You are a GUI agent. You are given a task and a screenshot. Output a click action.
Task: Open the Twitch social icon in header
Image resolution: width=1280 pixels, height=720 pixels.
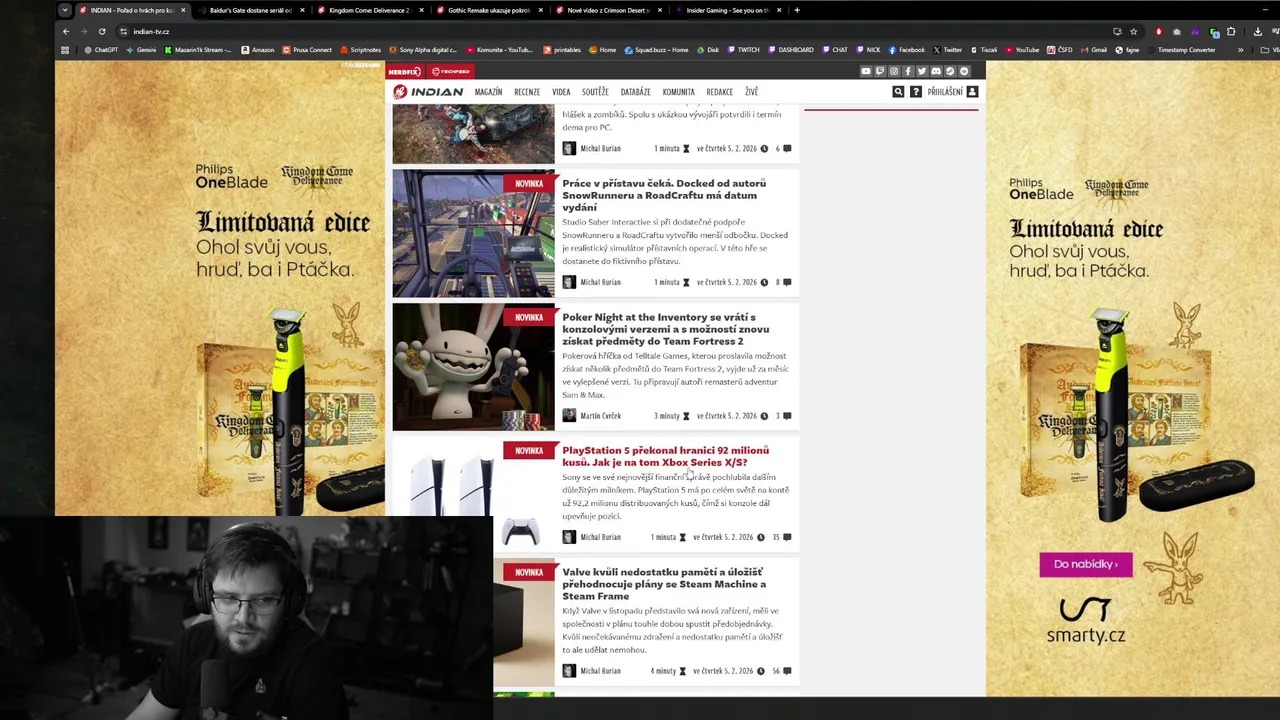880,71
